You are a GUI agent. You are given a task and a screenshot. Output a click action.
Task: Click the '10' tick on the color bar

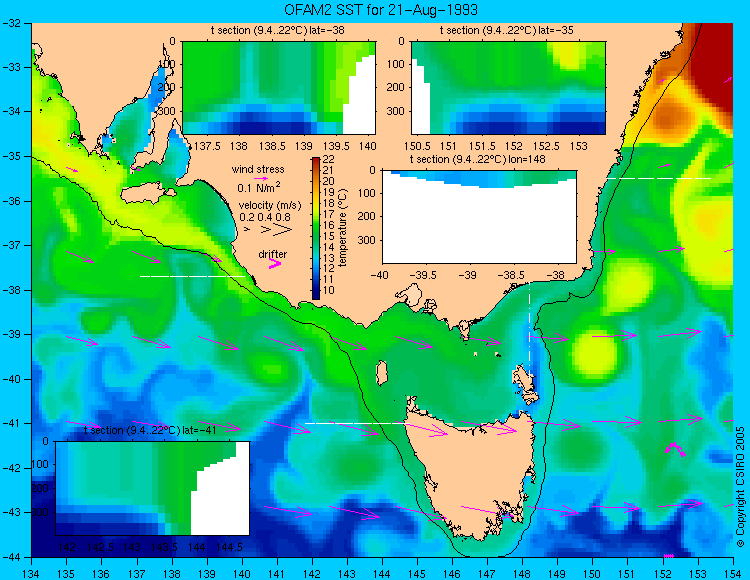tap(328, 290)
